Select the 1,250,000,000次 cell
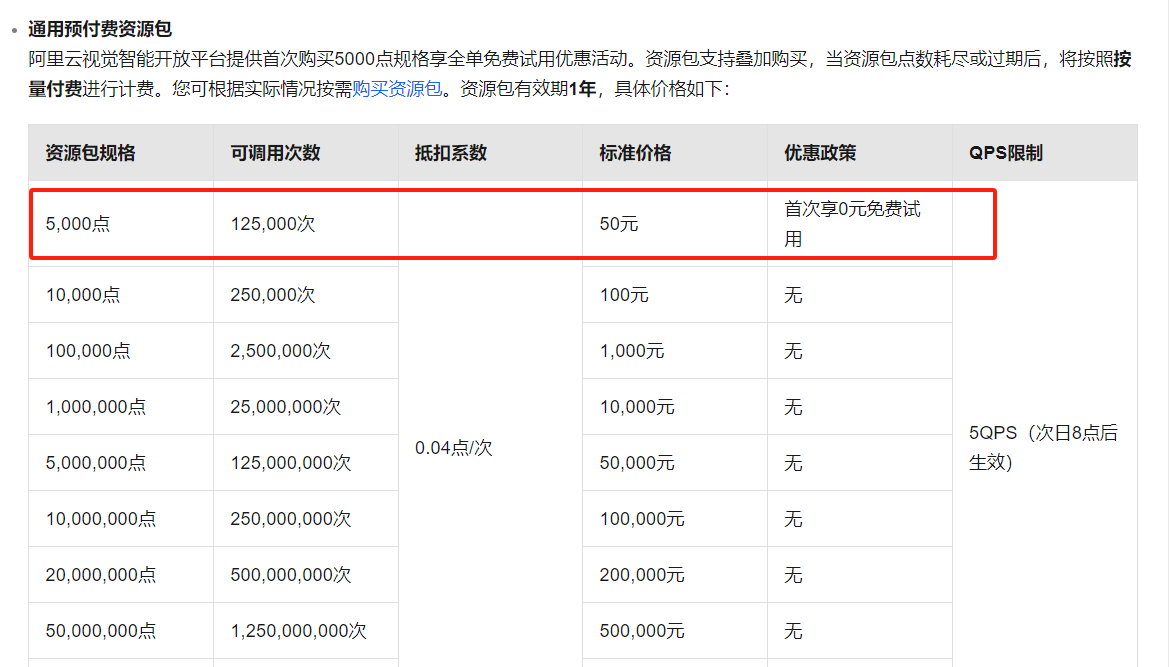 tap(306, 630)
